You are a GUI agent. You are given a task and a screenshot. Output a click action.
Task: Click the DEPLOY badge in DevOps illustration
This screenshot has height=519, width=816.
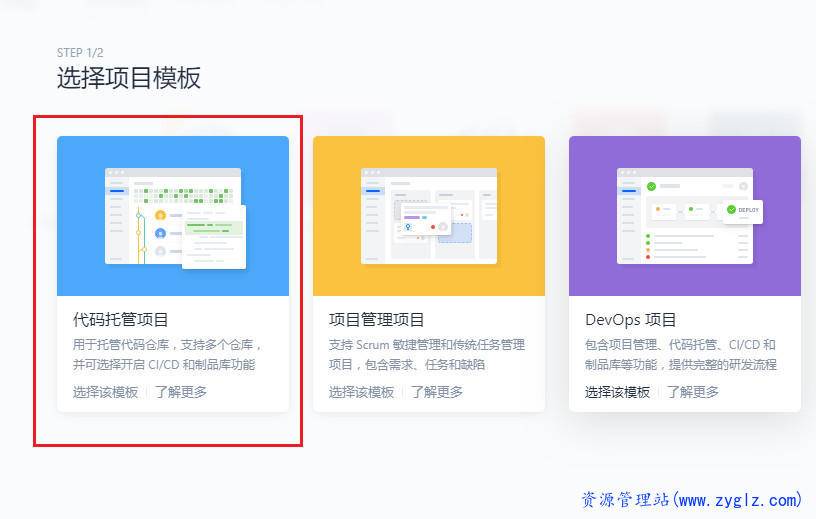(743, 210)
